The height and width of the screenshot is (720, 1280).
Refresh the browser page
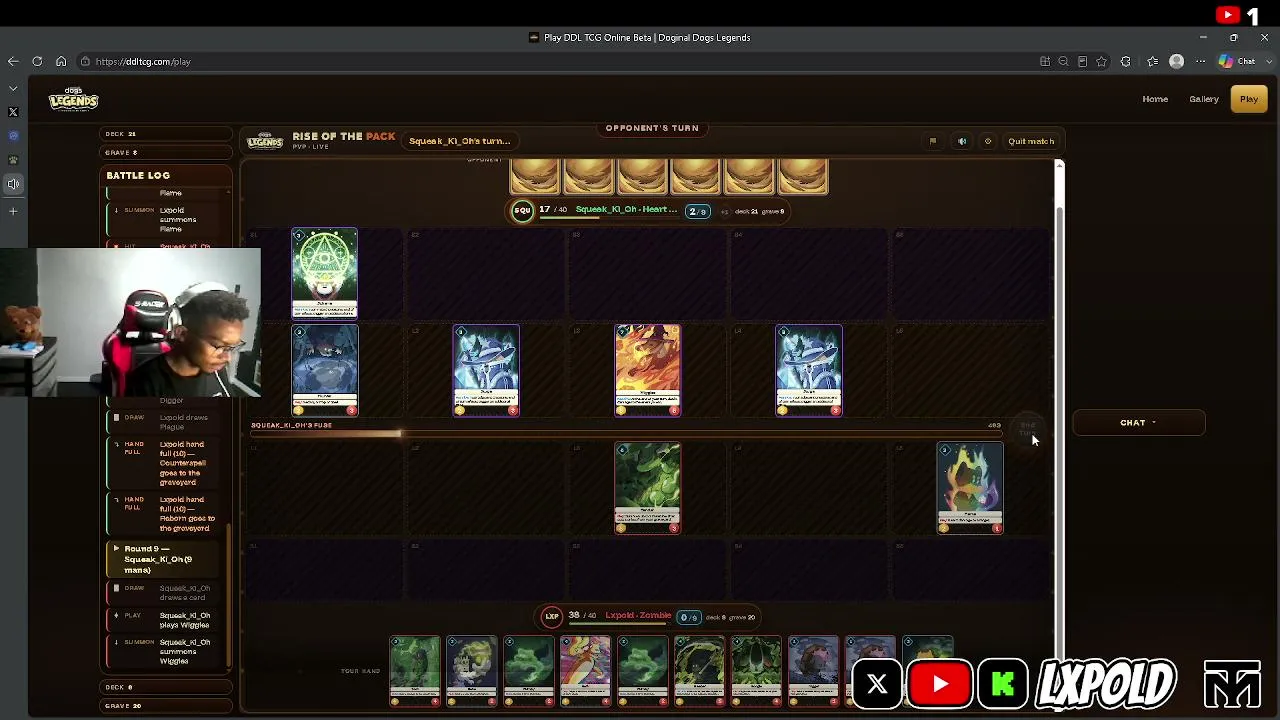(x=37, y=62)
